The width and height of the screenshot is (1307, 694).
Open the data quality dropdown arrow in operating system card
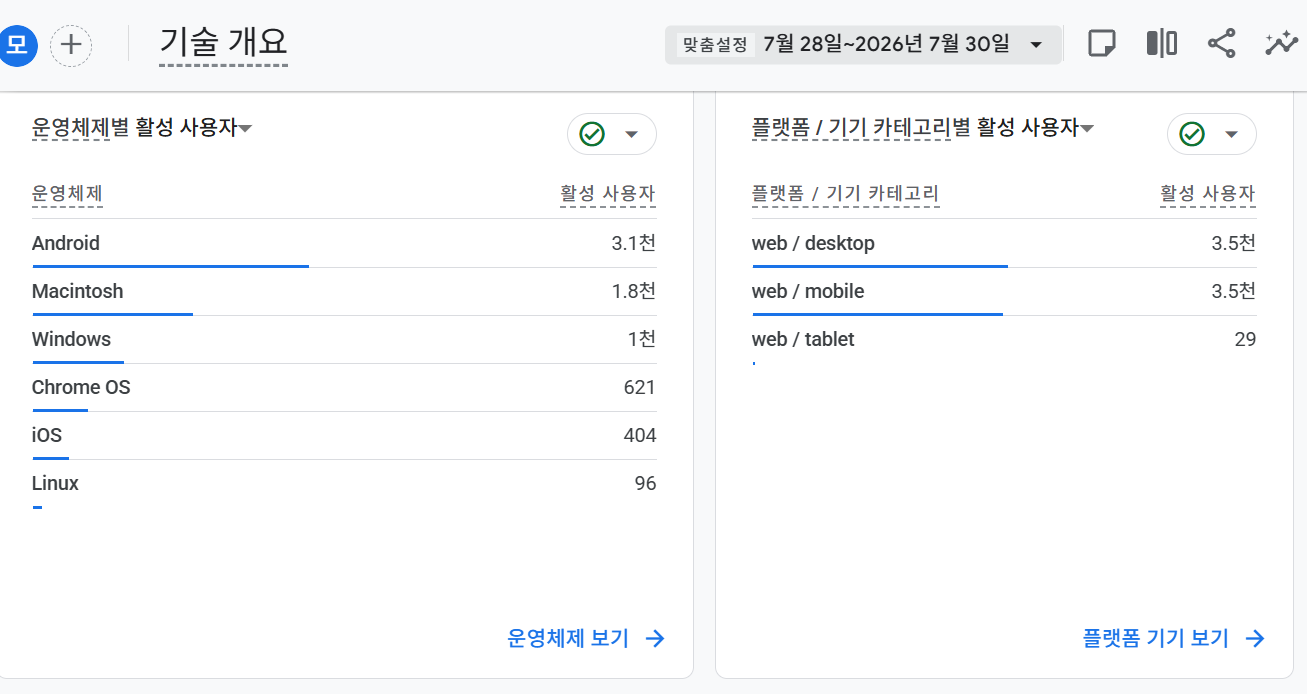pyautogui.click(x=631, y=134)
